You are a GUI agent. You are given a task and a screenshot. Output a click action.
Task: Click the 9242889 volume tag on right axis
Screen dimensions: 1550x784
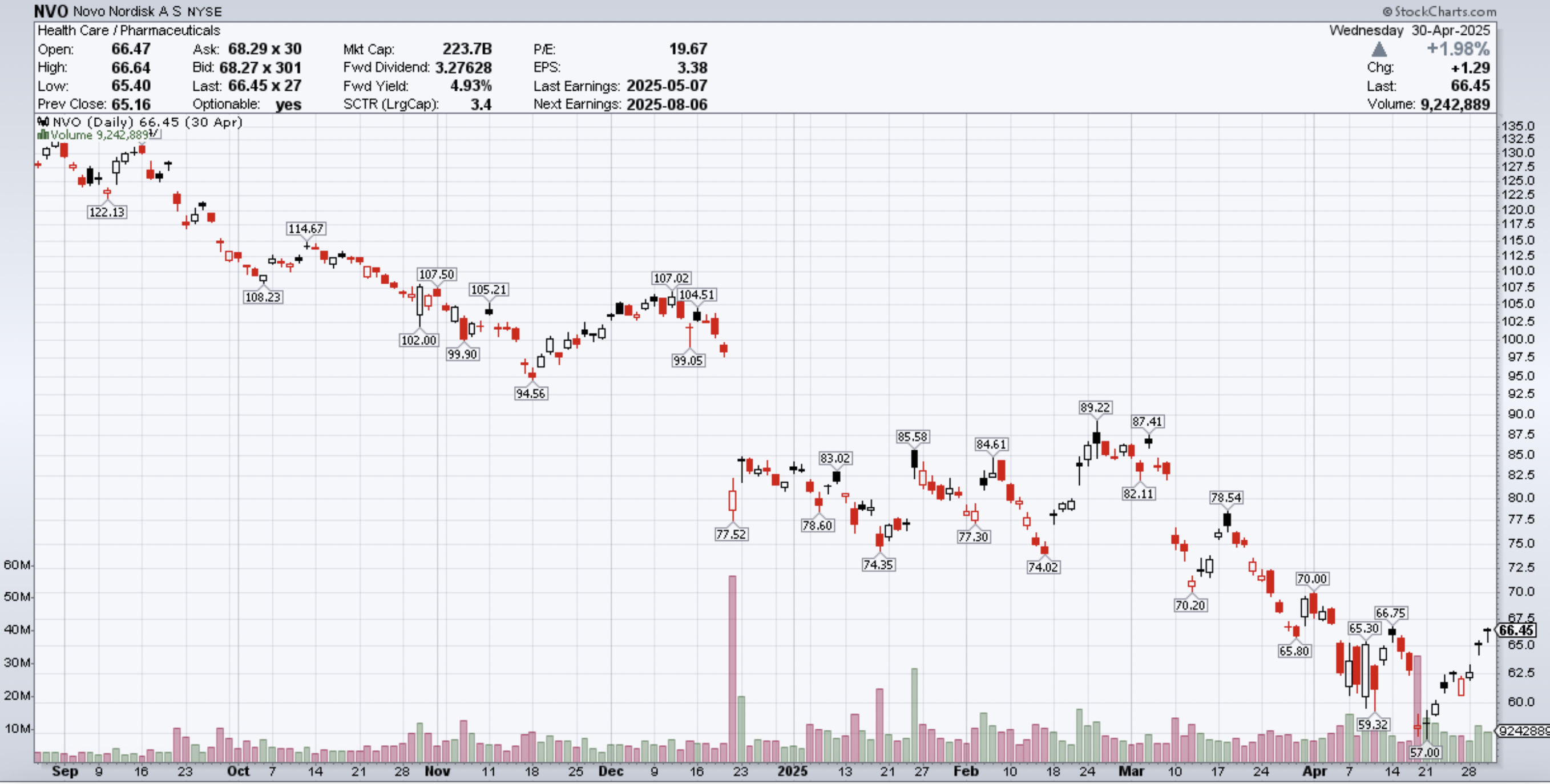pos(1524,731)
